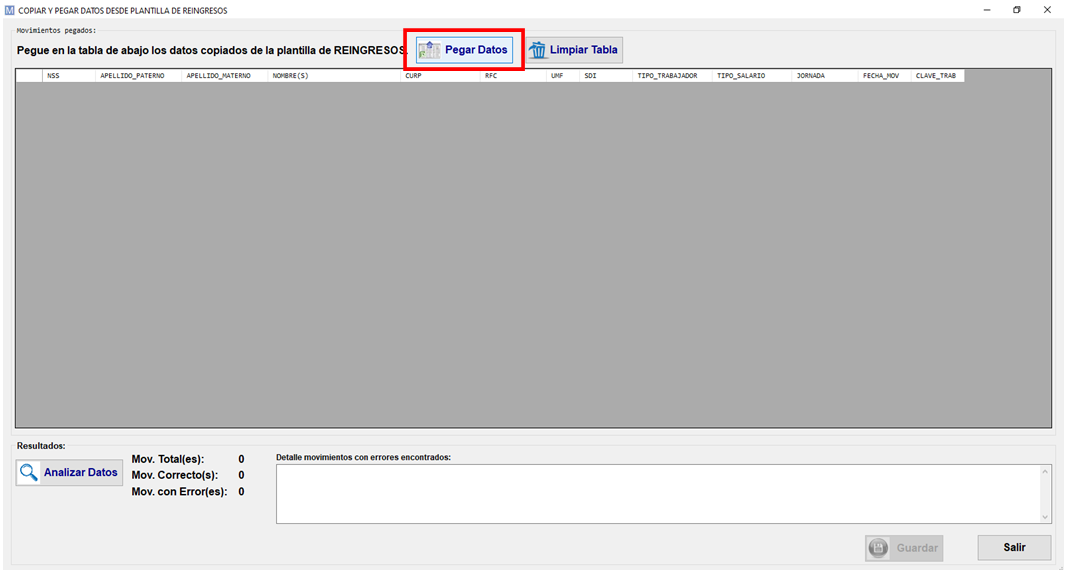Viewport: 1065px width, 573px height.
Task: Click the floppy disk icon on Guardar
Action: [878, 548]
